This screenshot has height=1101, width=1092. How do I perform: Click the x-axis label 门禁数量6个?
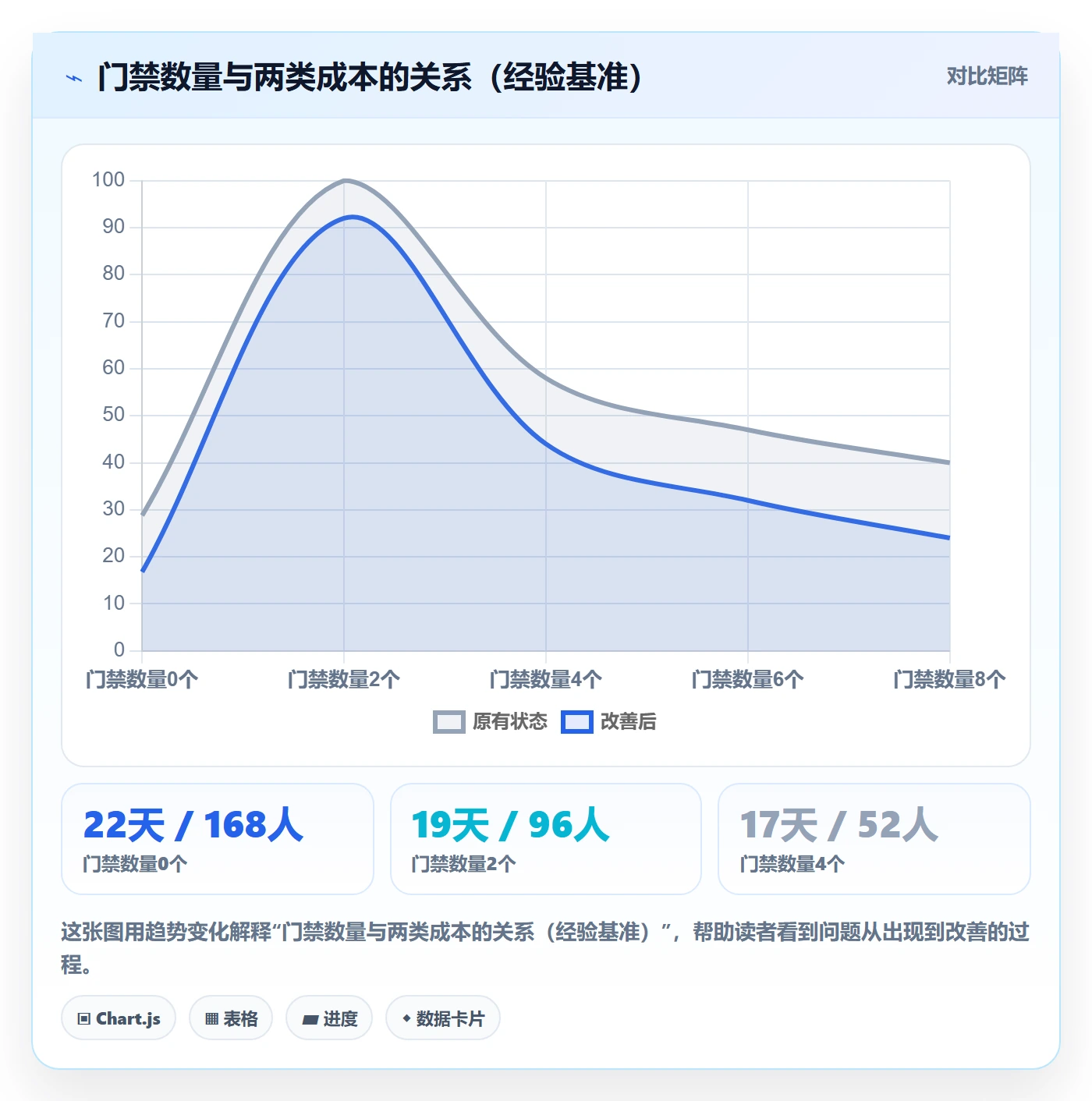(x=748, y=679)
